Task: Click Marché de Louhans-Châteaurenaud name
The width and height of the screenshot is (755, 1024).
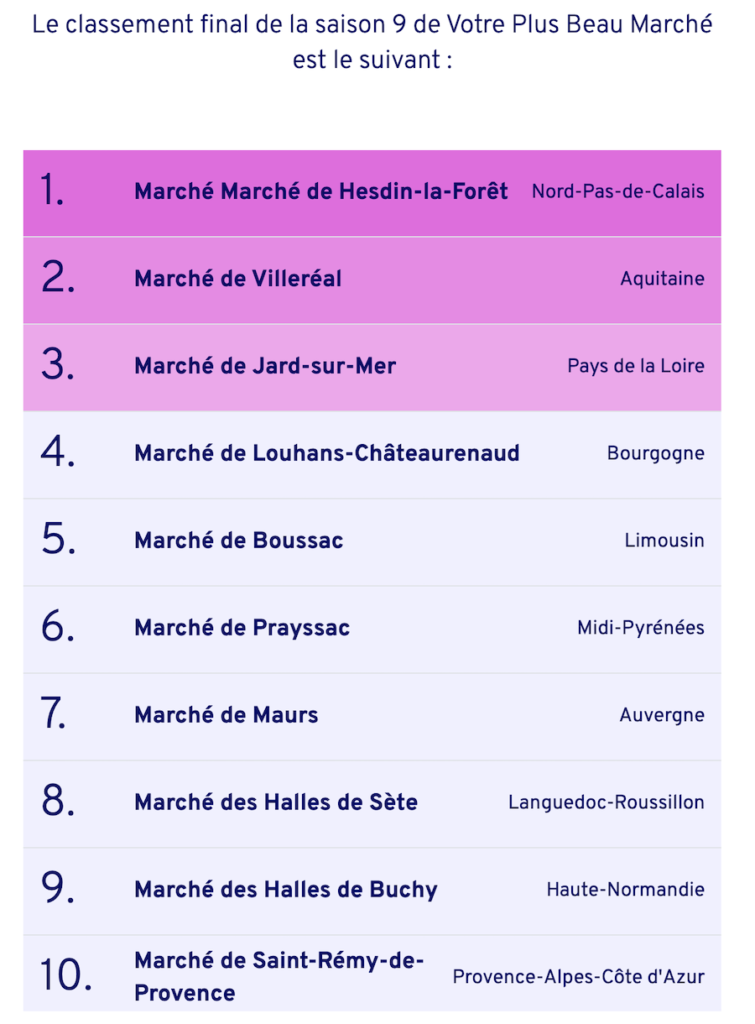Action: pyautogui.click(x=327, y=453)
